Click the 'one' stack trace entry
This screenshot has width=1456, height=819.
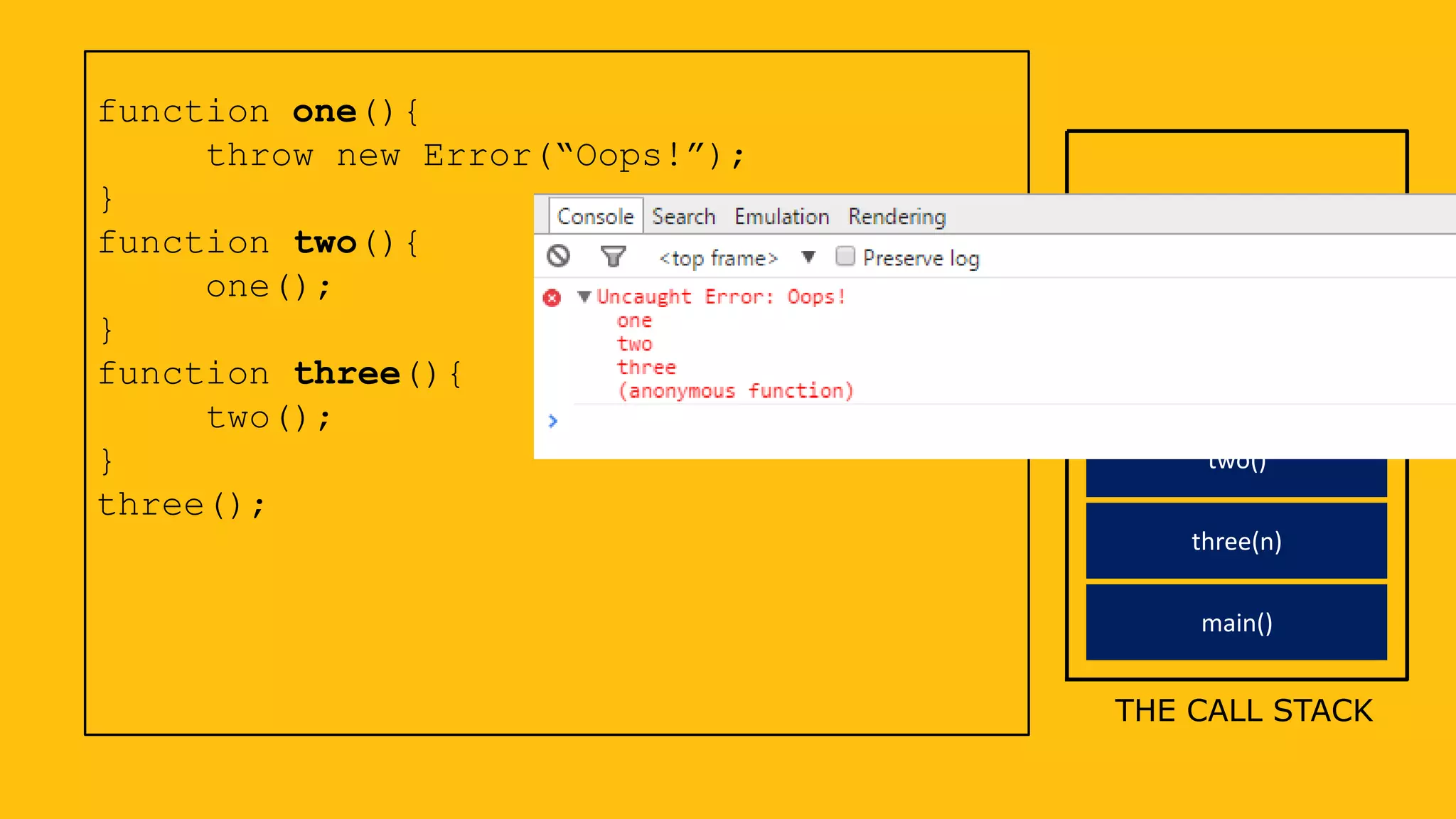[634, 321]
